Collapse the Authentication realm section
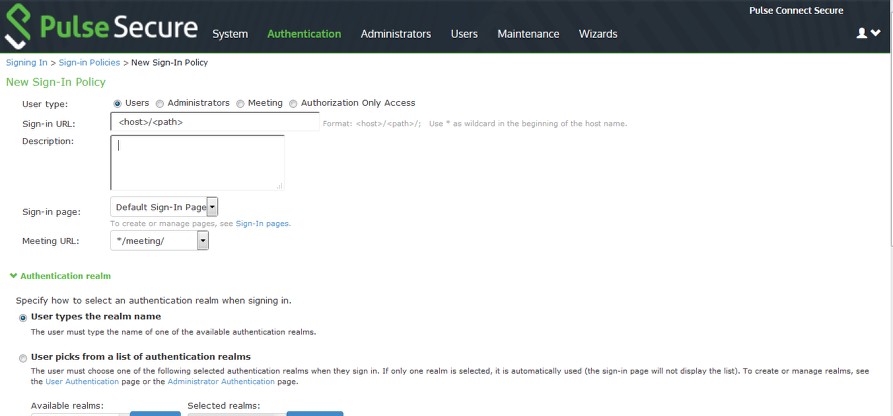 click(x=60, y=275)
